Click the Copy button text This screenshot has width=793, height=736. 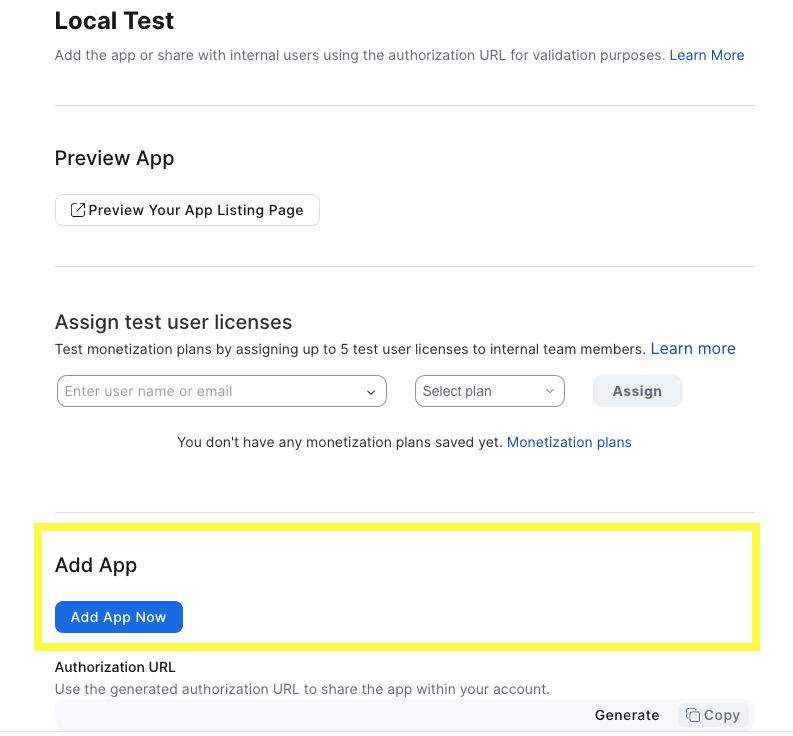coord(722,715)
